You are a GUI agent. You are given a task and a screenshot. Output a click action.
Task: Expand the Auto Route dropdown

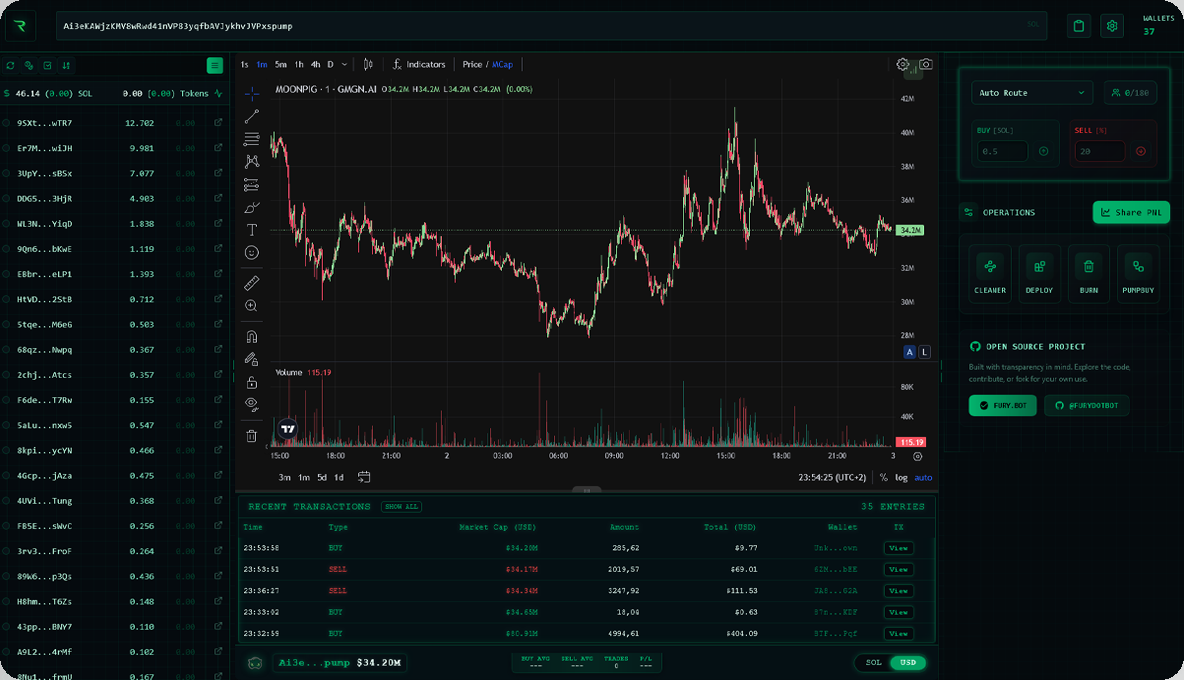[1031, 93]
